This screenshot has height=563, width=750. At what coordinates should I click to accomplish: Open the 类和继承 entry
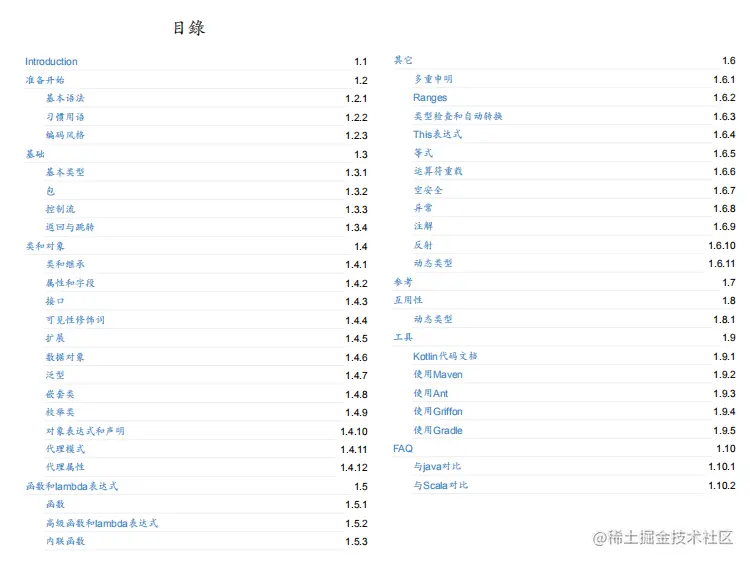click(x=65, y=264)
